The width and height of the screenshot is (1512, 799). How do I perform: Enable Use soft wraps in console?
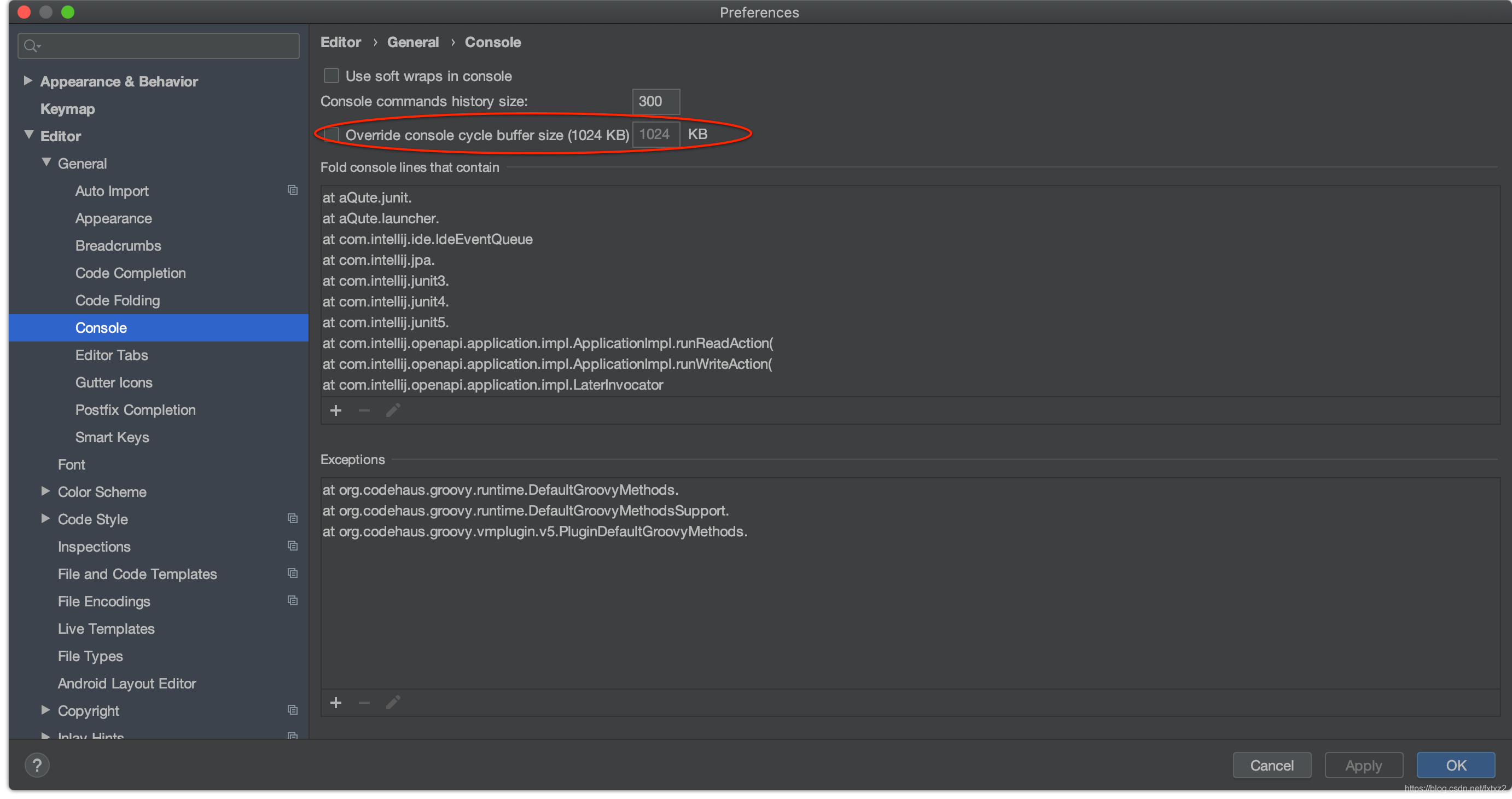332,76
